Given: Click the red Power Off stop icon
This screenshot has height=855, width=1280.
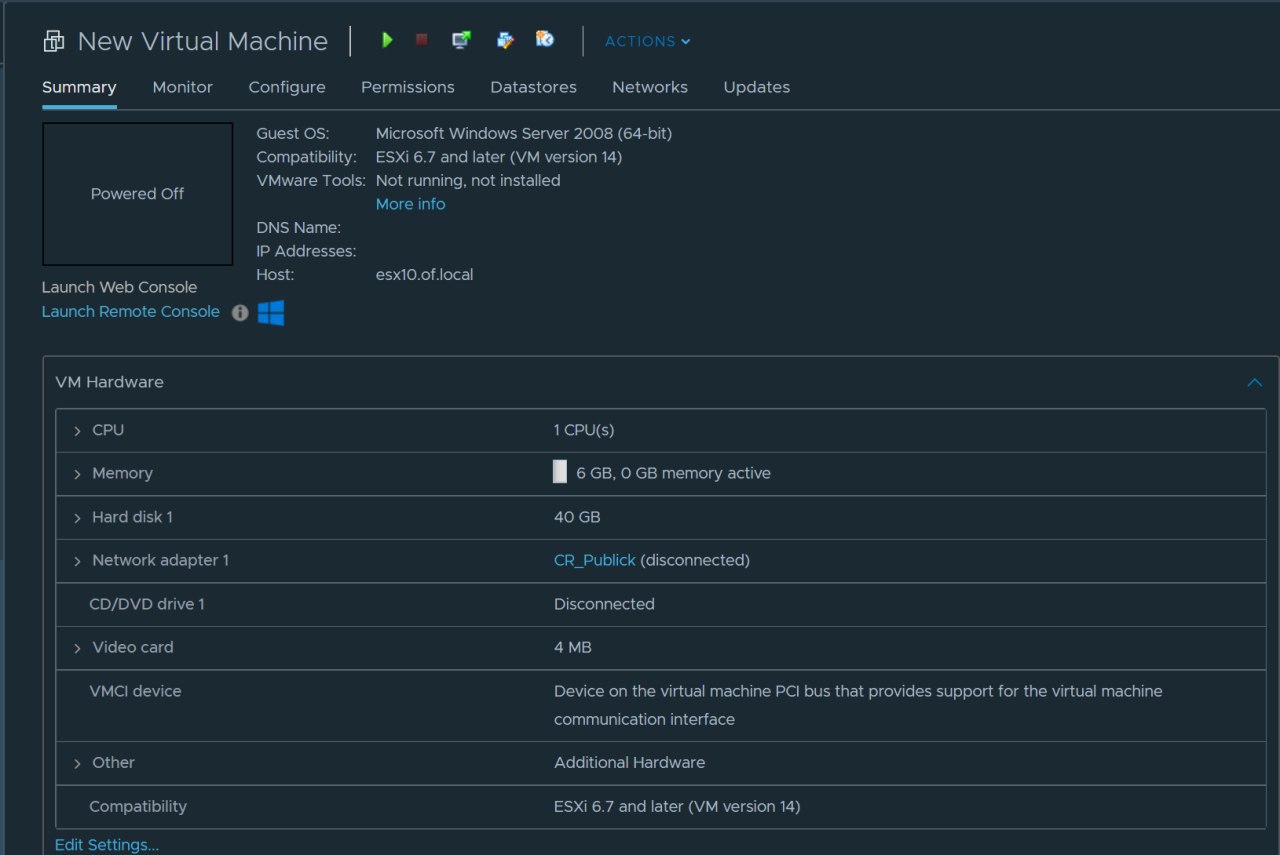Looking at the screenshot, I should tap(421, 40).
